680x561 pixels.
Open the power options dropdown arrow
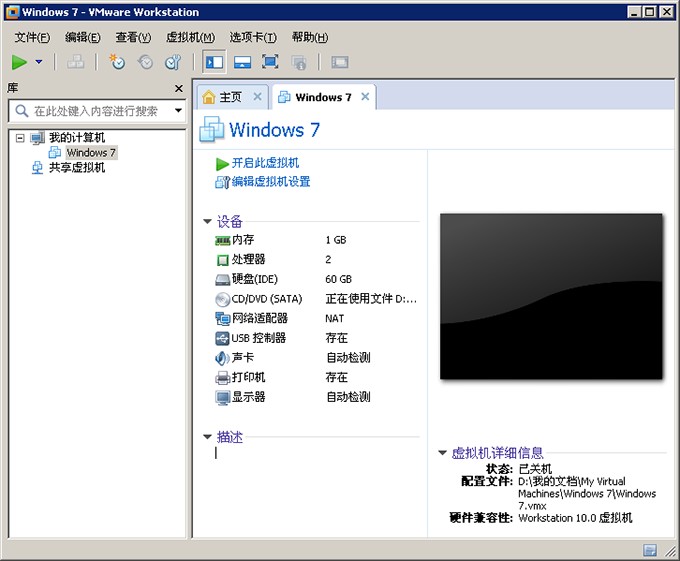point(39,62)
